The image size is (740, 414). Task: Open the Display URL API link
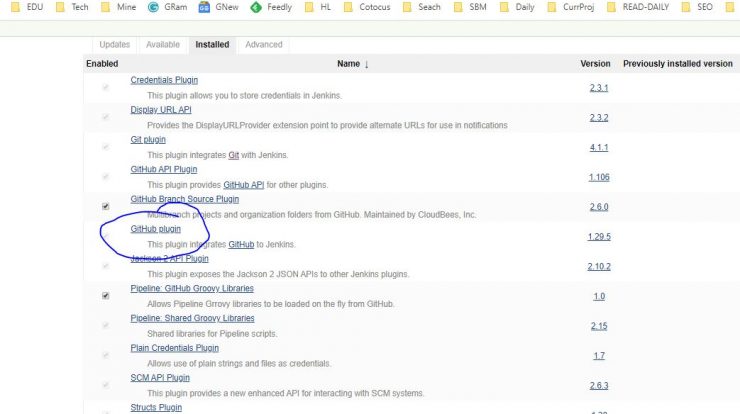click(161, 110)
